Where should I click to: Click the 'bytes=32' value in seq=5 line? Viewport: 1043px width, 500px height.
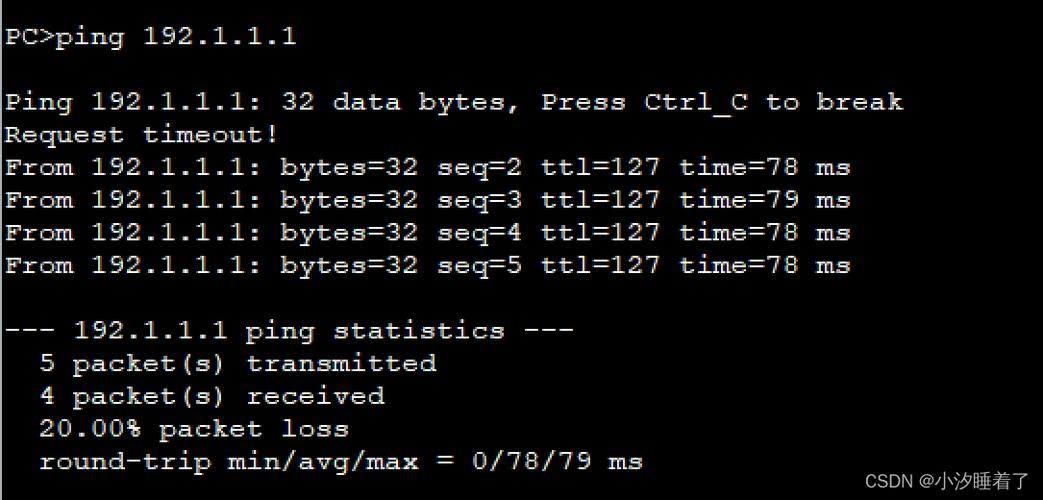coord(349,266)
